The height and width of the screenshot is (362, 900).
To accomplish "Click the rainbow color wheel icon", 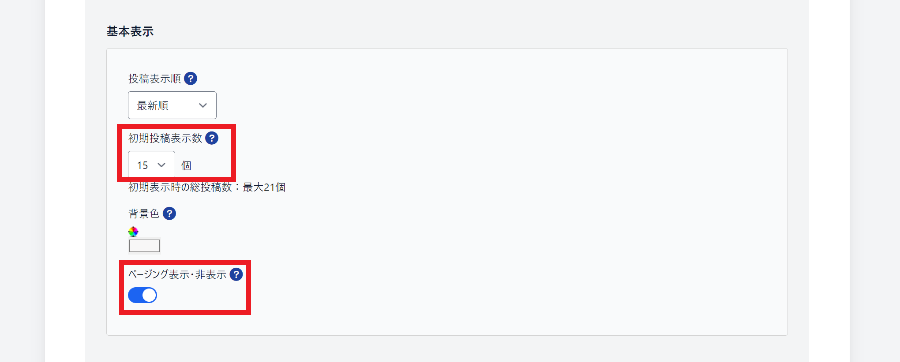I will 133,232.
